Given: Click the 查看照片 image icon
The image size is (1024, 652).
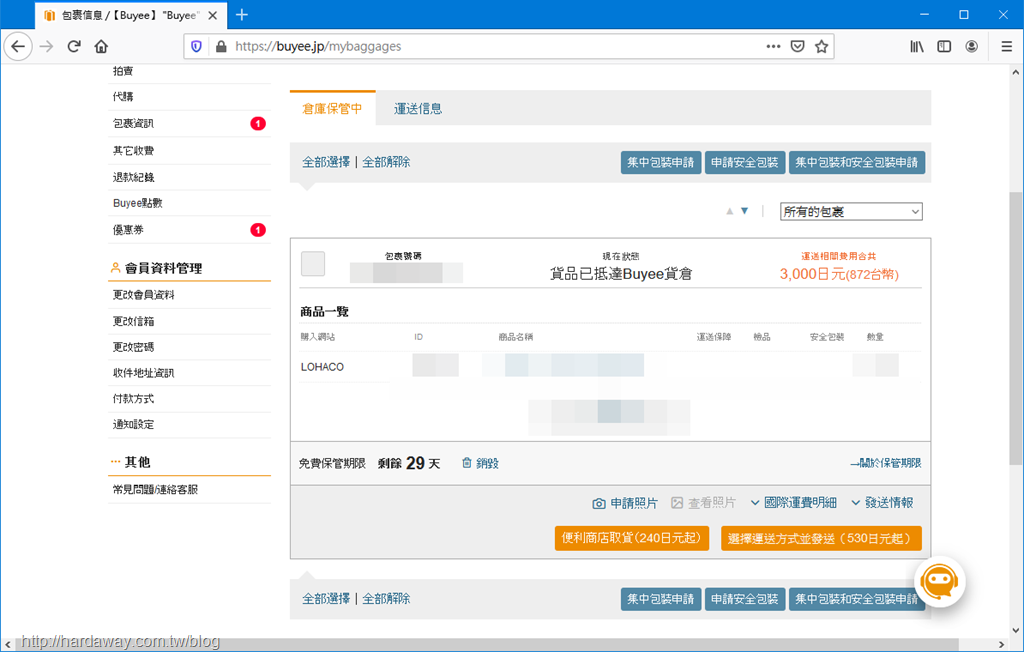Looking at the screenshot, I should tap(677, 502).
